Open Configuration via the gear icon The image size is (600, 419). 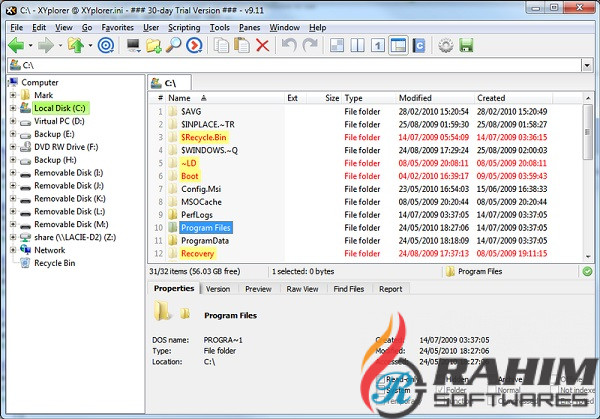tap(446, 46)
